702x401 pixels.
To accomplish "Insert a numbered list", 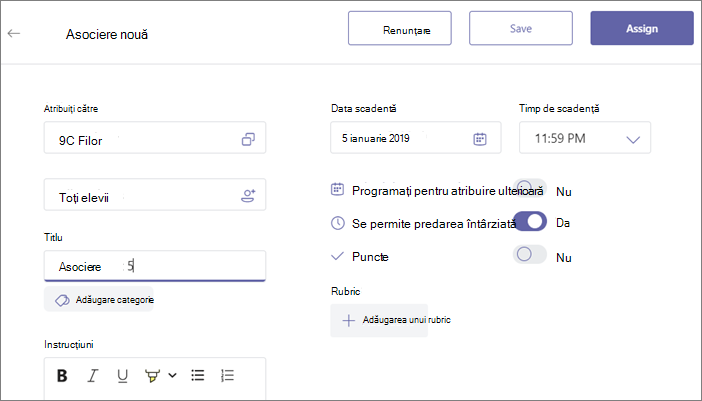I will coord(227,375).
